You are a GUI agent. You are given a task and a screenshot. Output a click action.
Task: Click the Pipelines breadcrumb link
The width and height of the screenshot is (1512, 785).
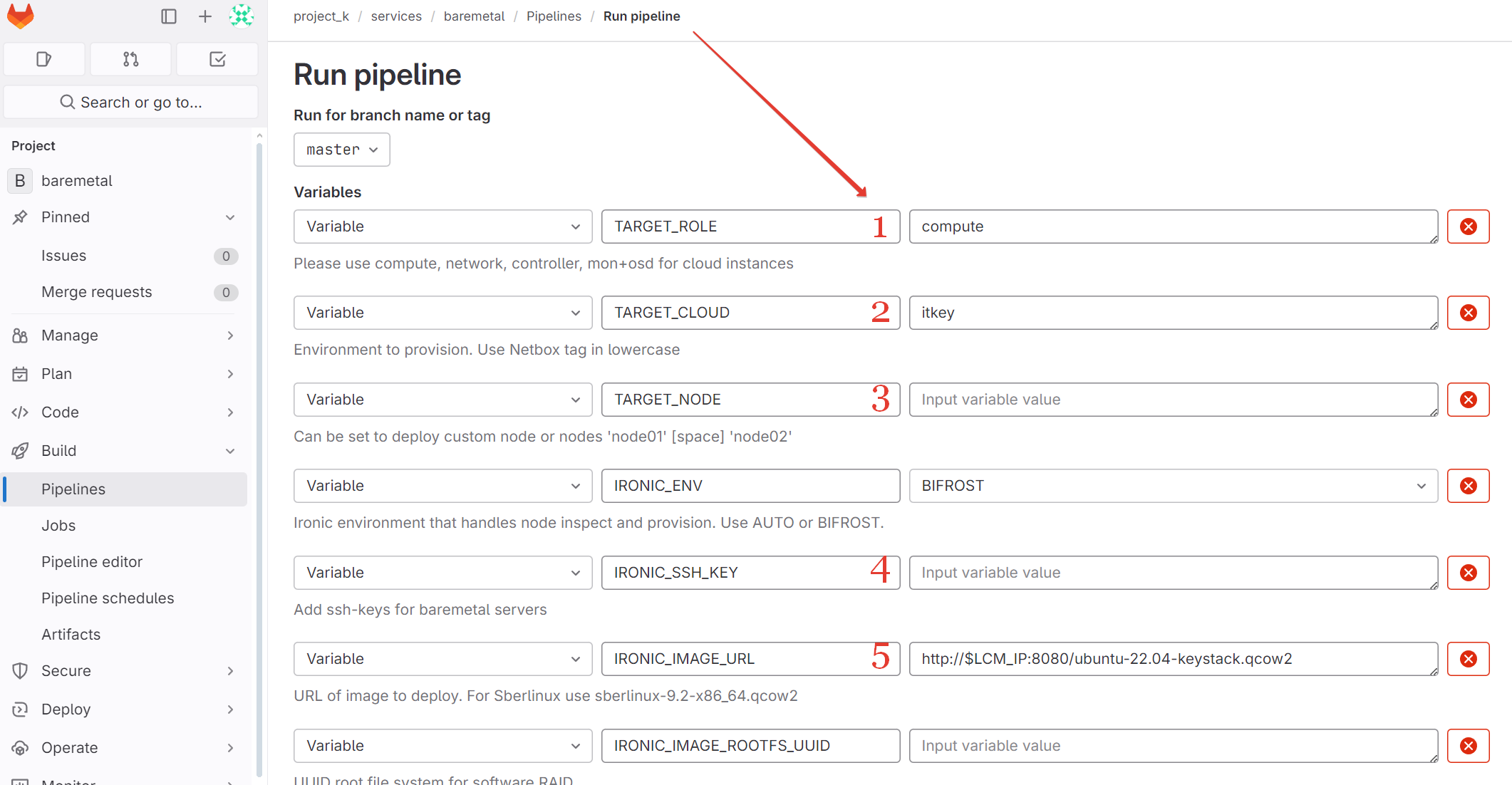pos(554,16)
